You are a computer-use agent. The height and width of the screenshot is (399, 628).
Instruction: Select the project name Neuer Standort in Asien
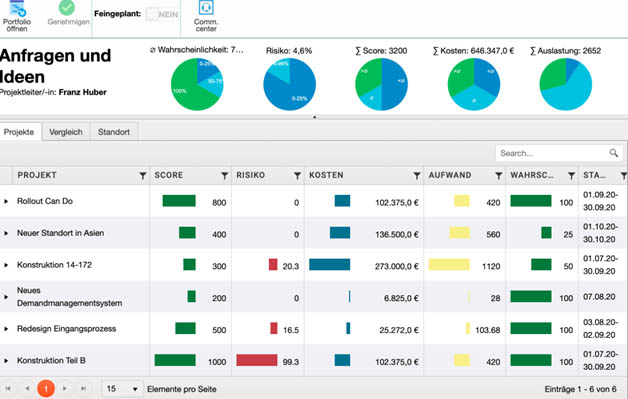click(60, 233)
